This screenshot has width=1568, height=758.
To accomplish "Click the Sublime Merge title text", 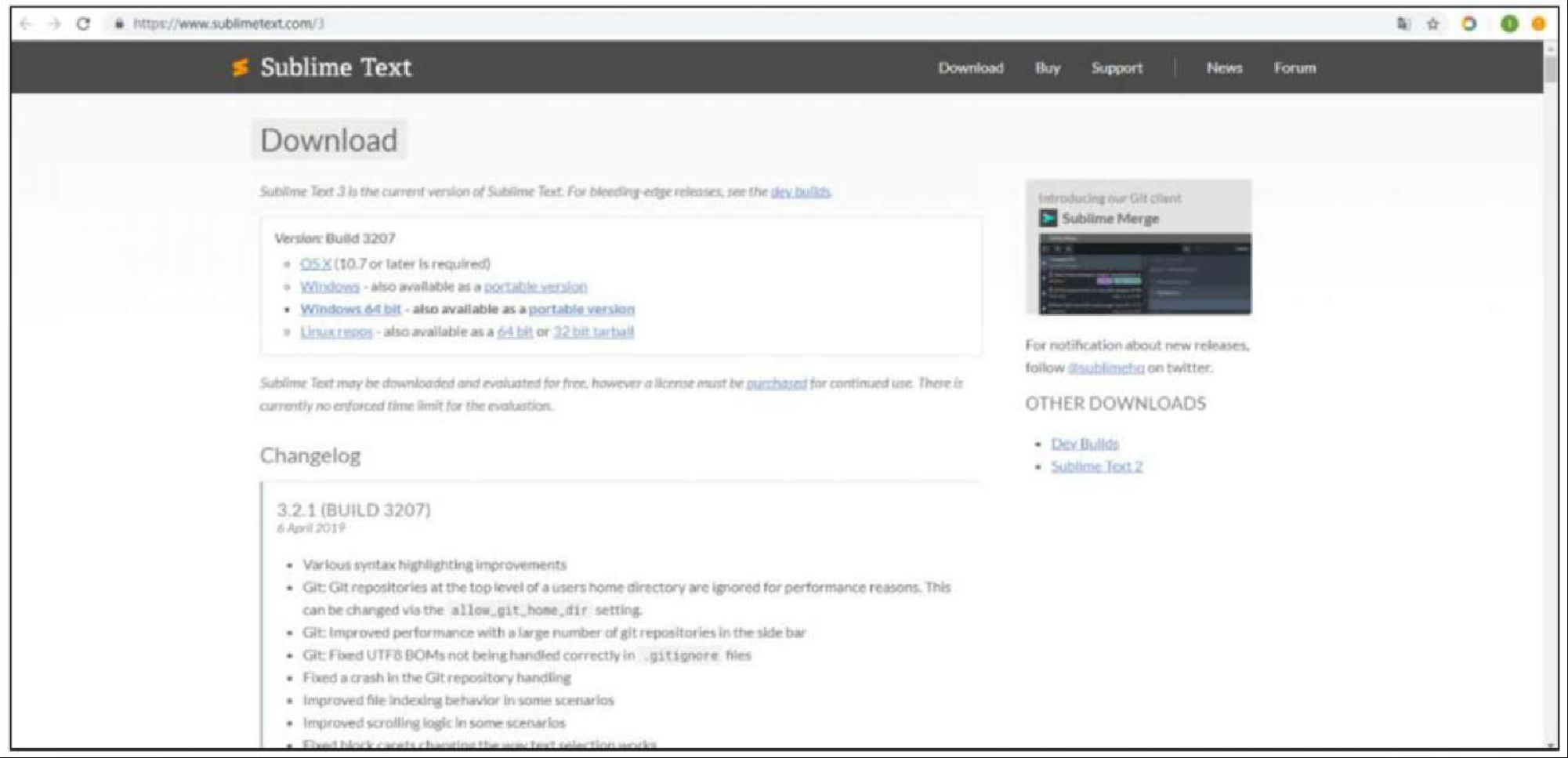I will pos(1110,218).
